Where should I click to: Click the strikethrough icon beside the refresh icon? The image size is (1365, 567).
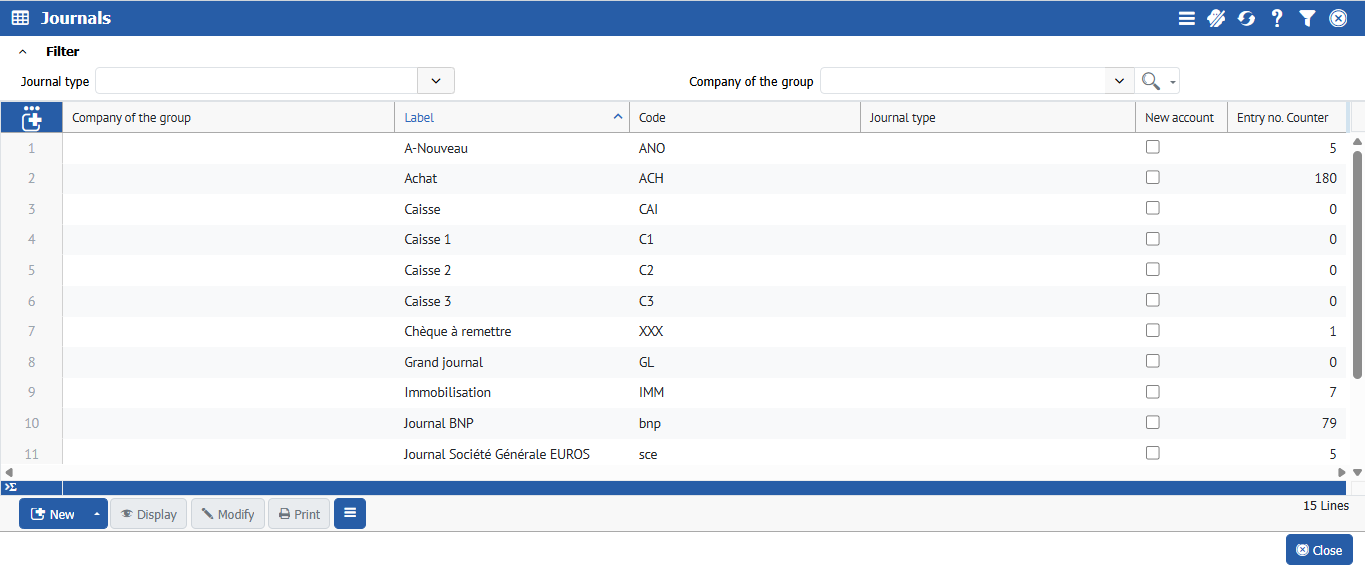pyautogui.click(x=1216, y=18)
